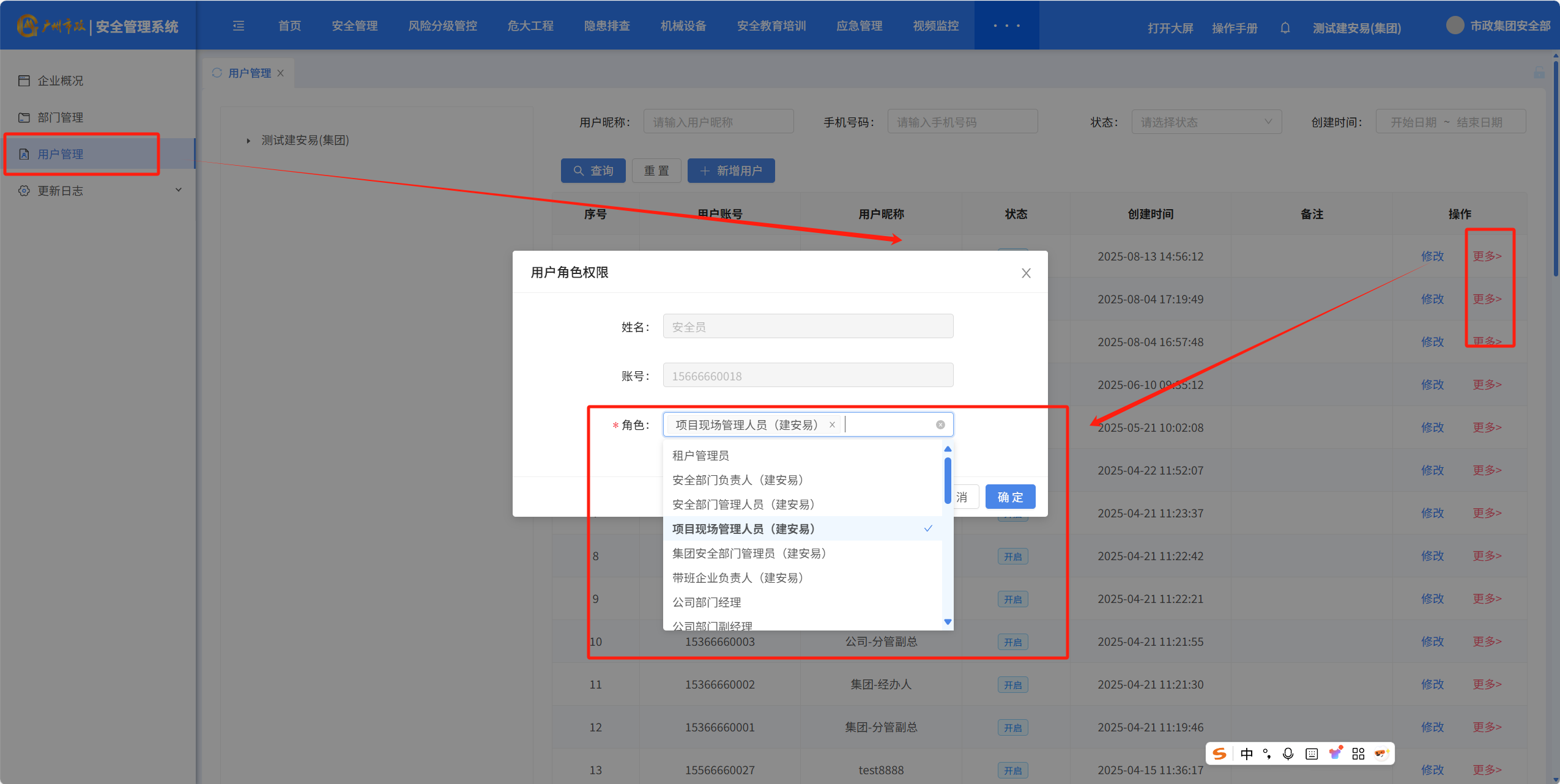Select 租户管理员 role option
The height and width of the screenshot is (784, 1560).
700,455
